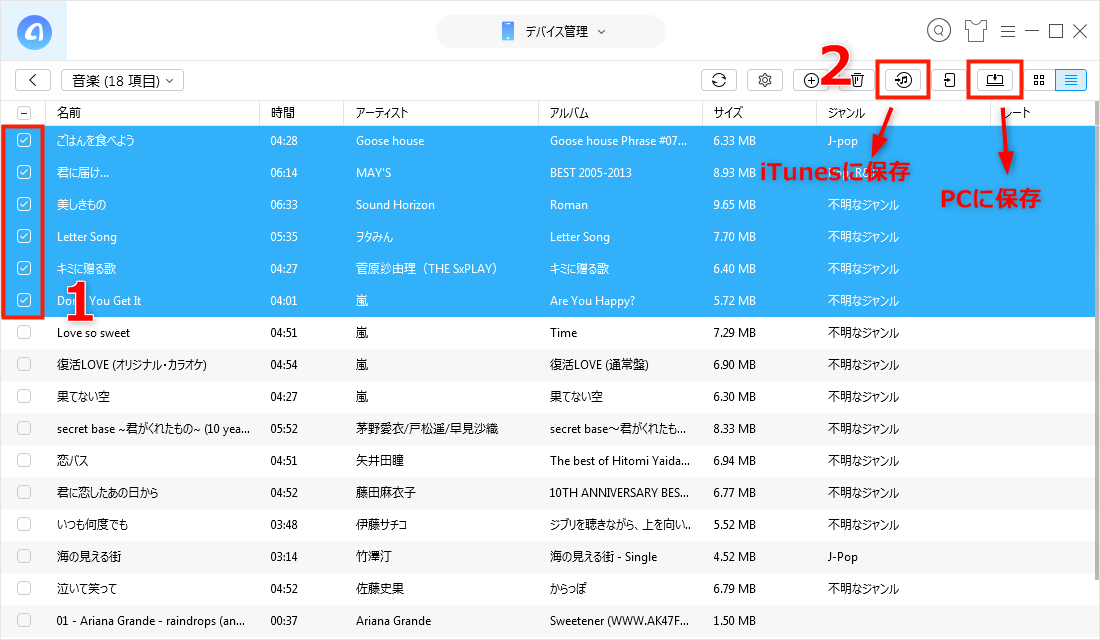Viewport: 1100px width, 640px height.
Task: Check the 果てない空 song checkbox
Action: (24, 396)
